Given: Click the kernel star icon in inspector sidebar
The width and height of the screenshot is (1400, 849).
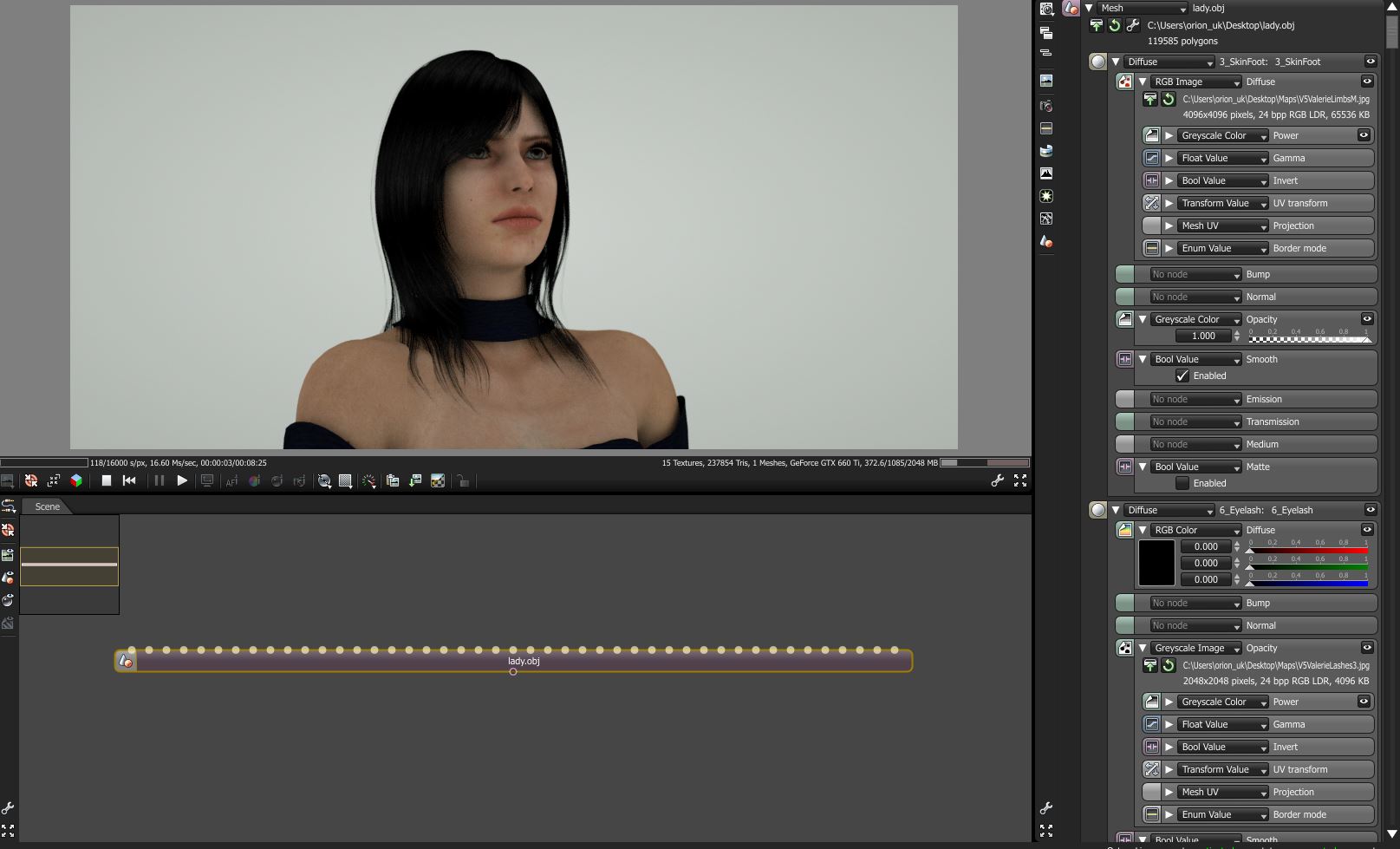Looking at the screenshot, I should click(1046, 196).
